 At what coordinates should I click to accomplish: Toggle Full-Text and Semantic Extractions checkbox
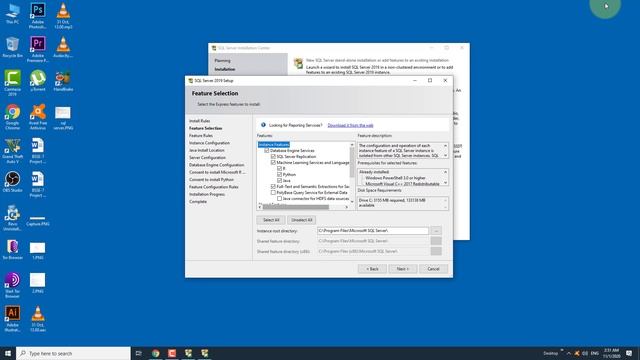(273, 187)
